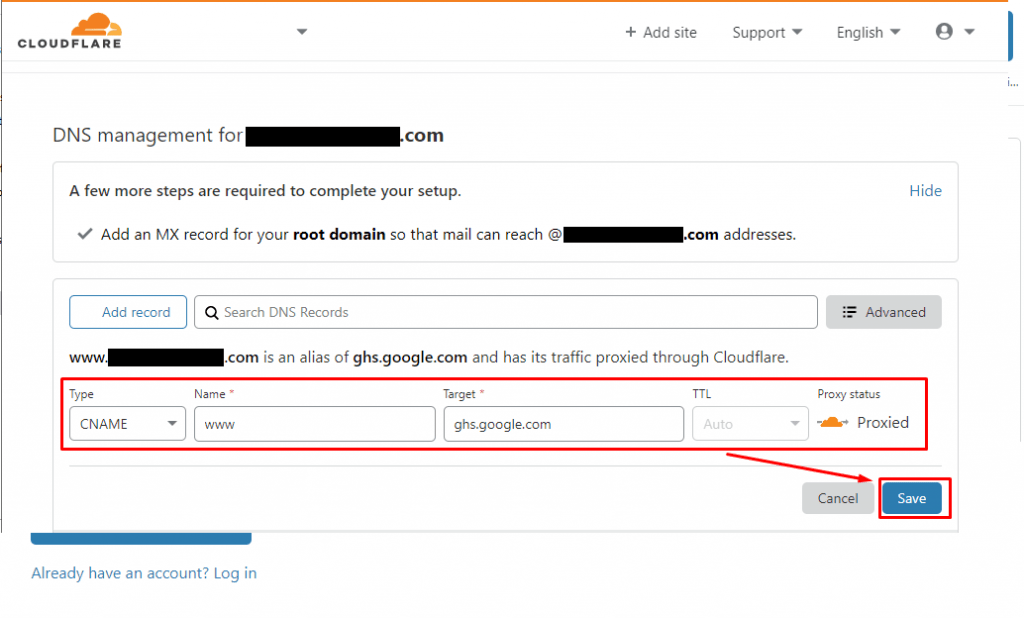This screenshot has height=618, width=1024.
Task: Click the orange Cloudflare proxy cloud icon
Action: pyautogui.click(x=833, y=422)
